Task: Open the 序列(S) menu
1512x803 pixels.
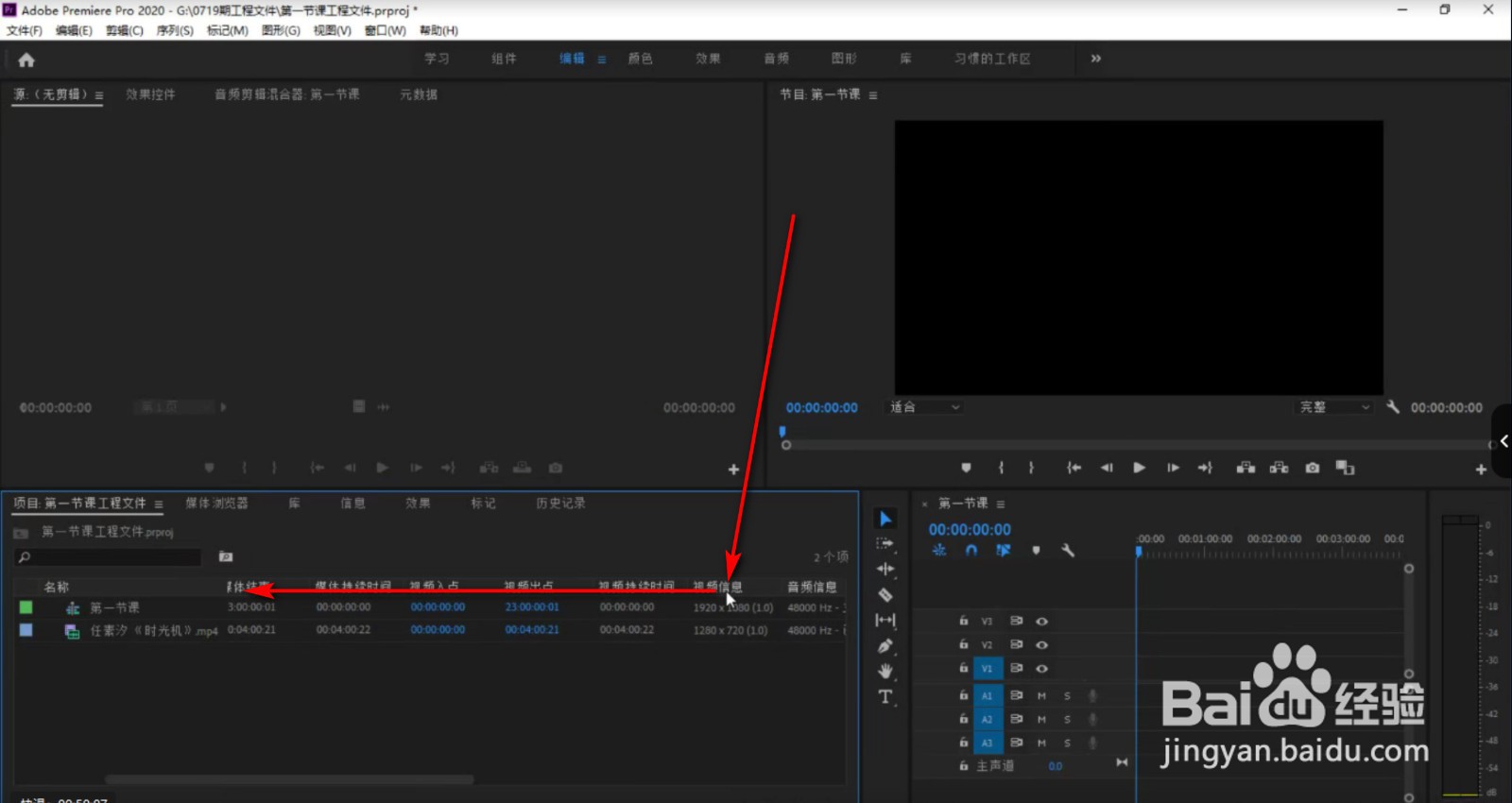Action: coord(175,30)
